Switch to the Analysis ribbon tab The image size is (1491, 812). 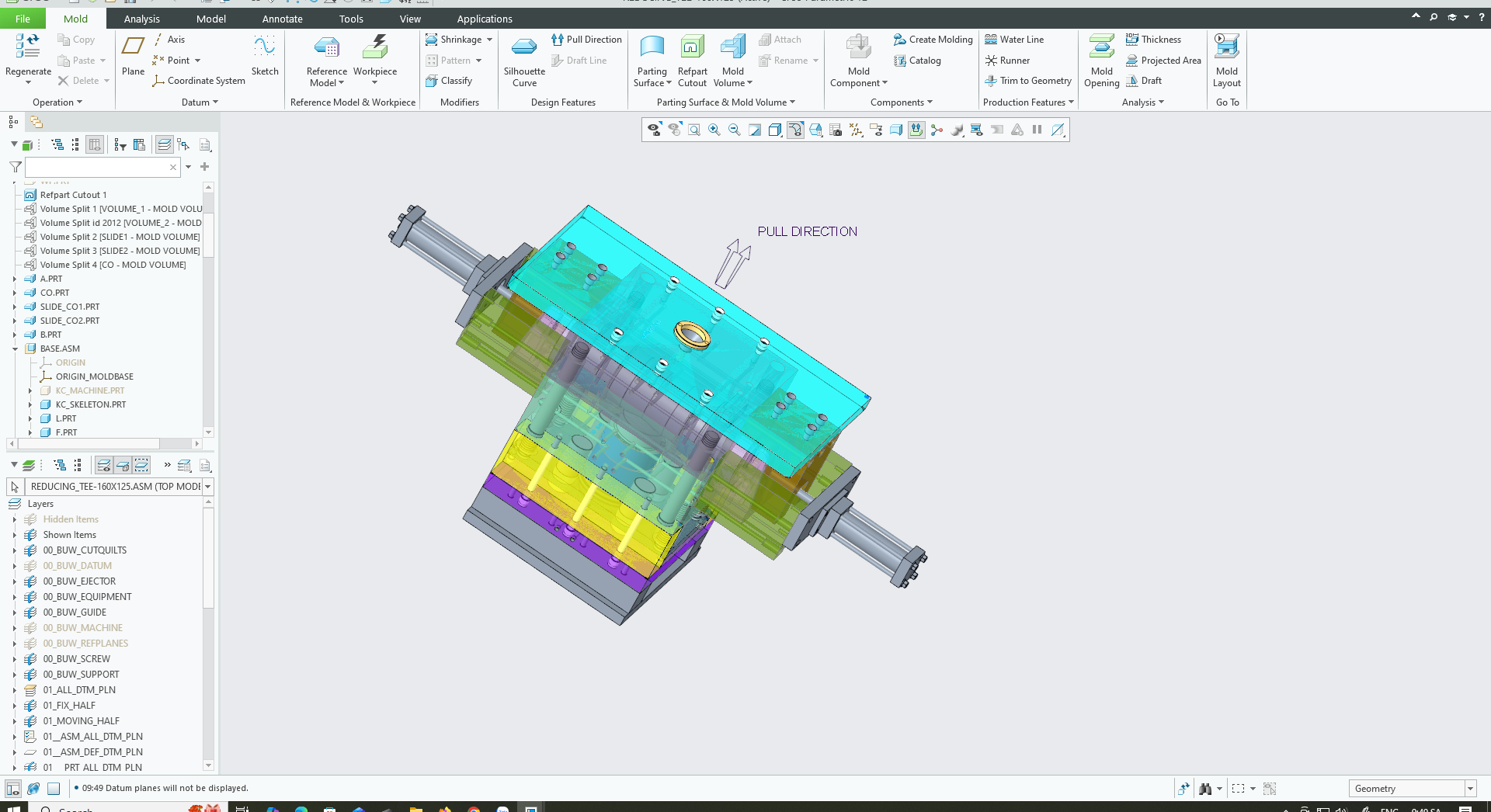tap(141, 19)
